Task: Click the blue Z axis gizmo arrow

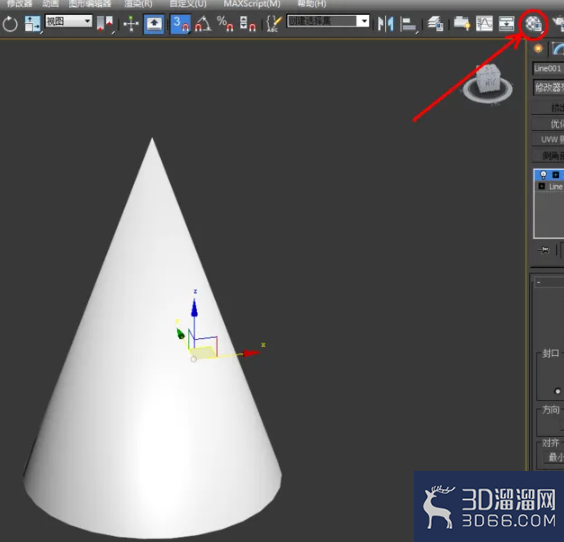Action: (194, 308)
